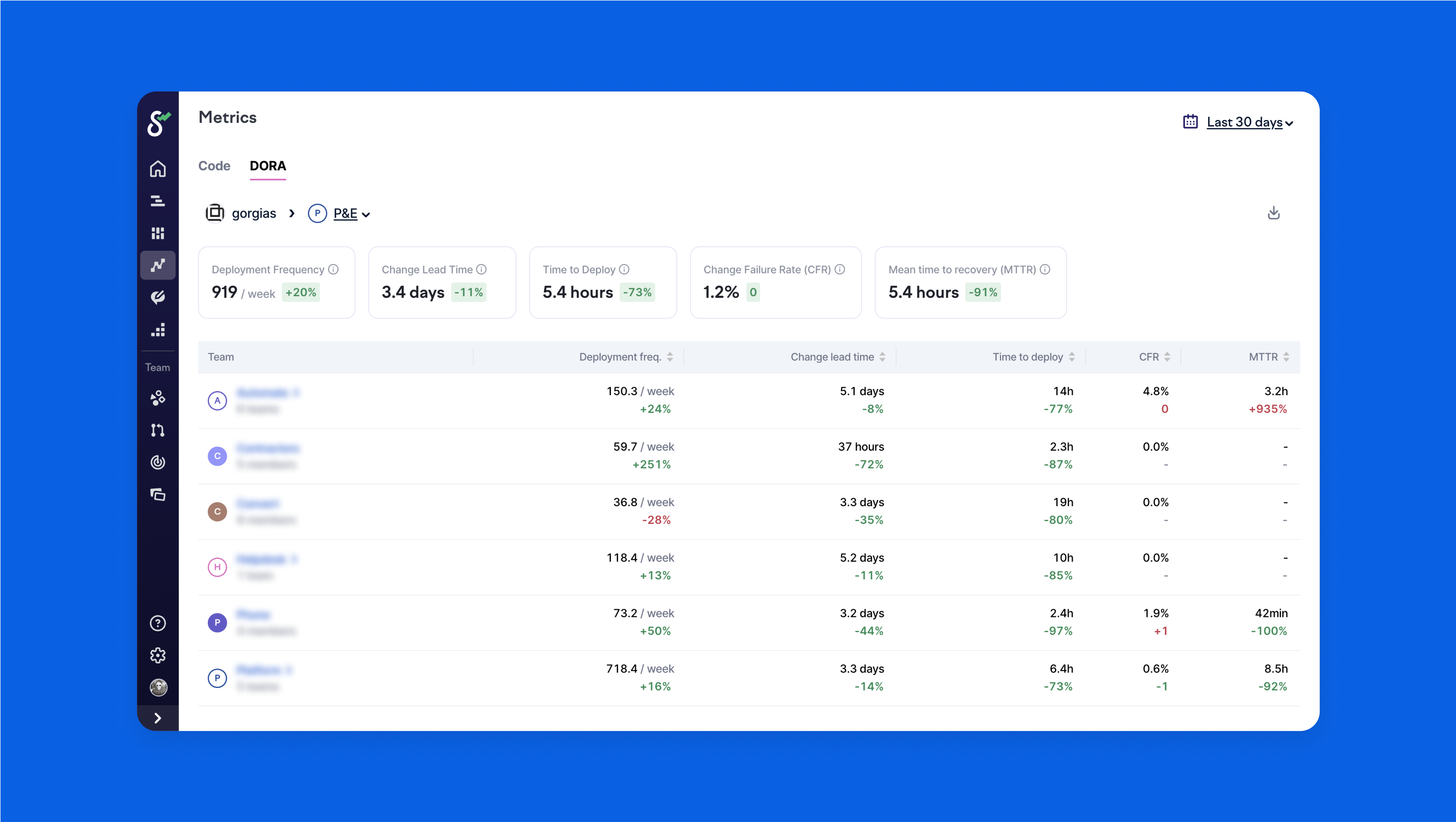
Task: Select the DORA tab
Action: pos(268,166)
